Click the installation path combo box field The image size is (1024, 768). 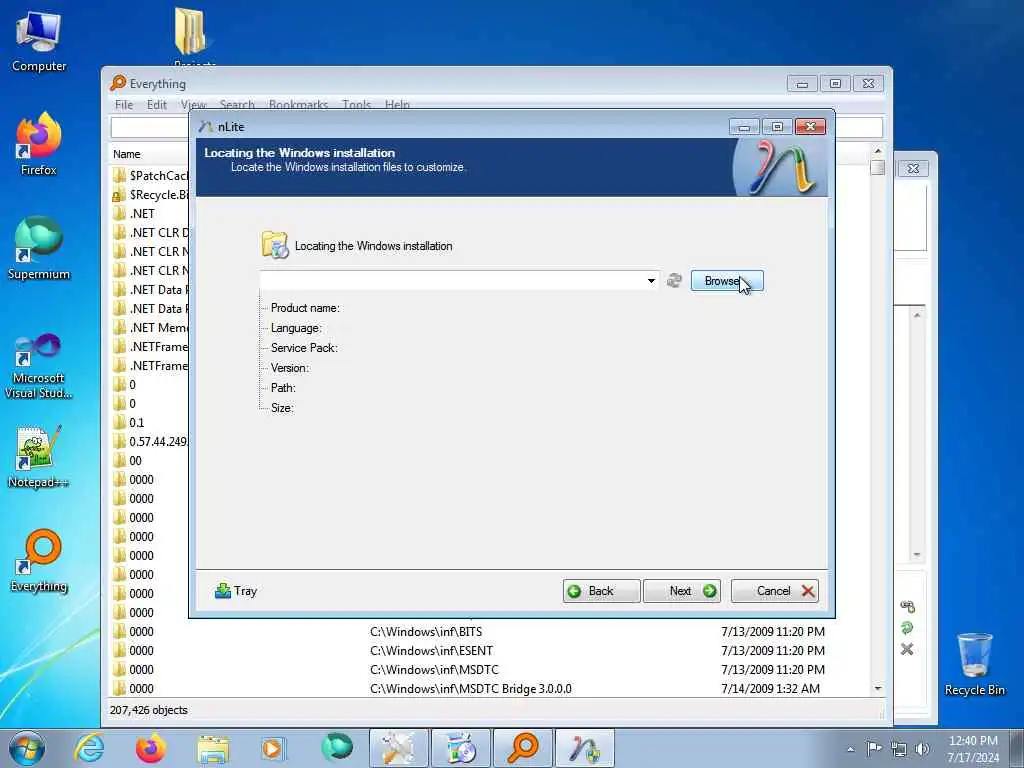point(458,281)
